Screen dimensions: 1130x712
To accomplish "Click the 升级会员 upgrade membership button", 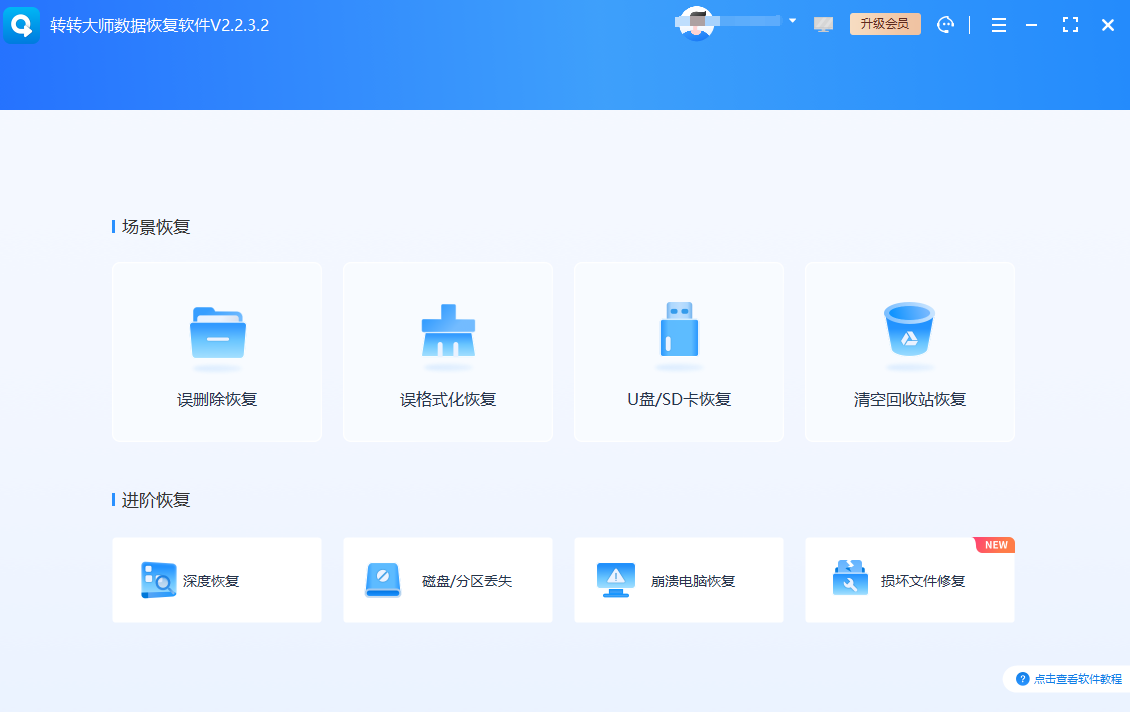I will click(885, 23).
